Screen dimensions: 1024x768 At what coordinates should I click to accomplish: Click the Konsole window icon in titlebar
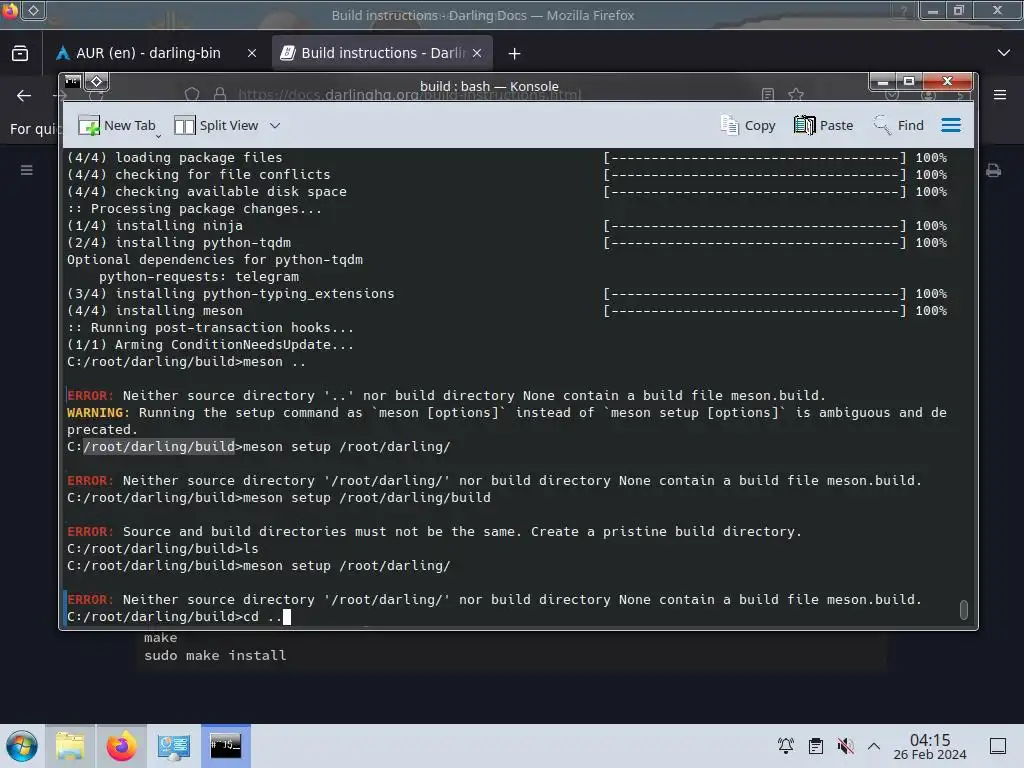72,82
